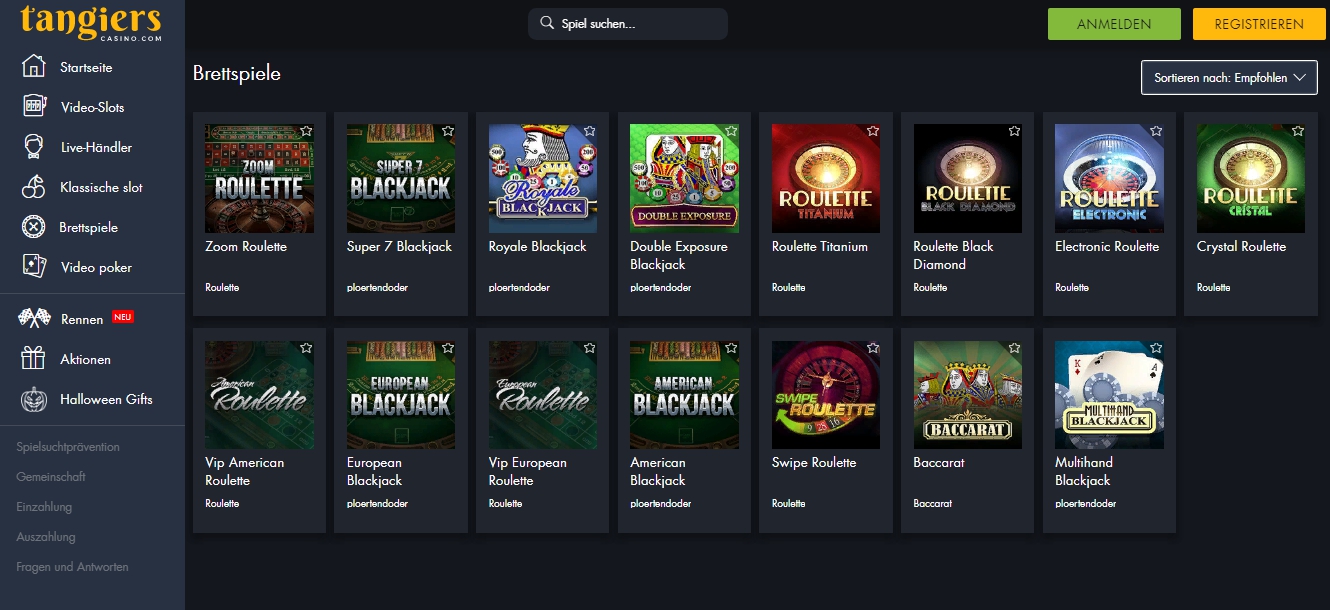Star the Crystal Roulette game
1330x610 pixels.
1299,131
